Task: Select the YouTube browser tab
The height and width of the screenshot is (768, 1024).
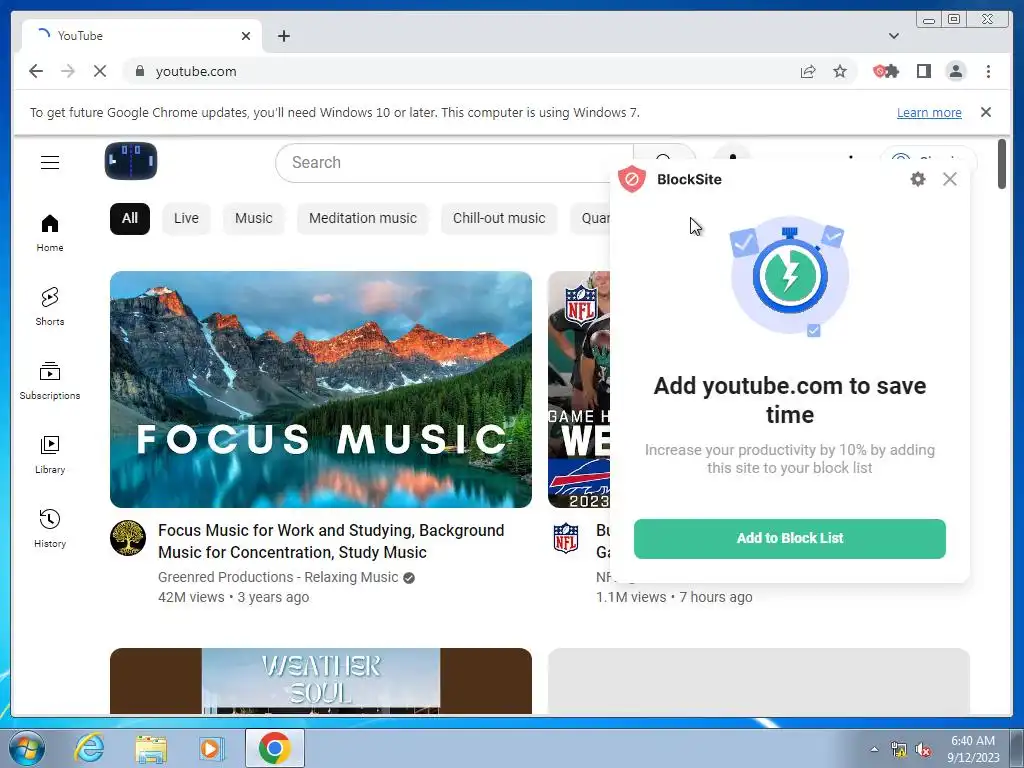Action: tap(142, 36)
